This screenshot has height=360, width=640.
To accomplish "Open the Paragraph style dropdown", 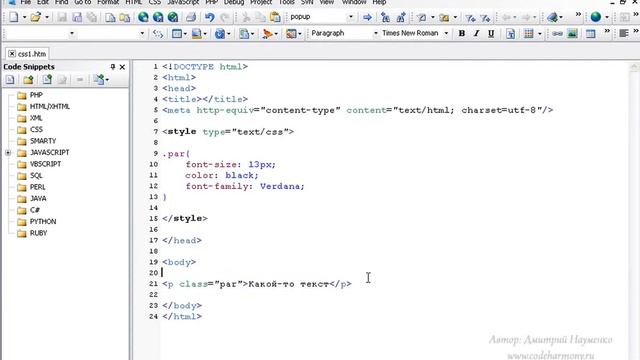I will coord(375,33).
